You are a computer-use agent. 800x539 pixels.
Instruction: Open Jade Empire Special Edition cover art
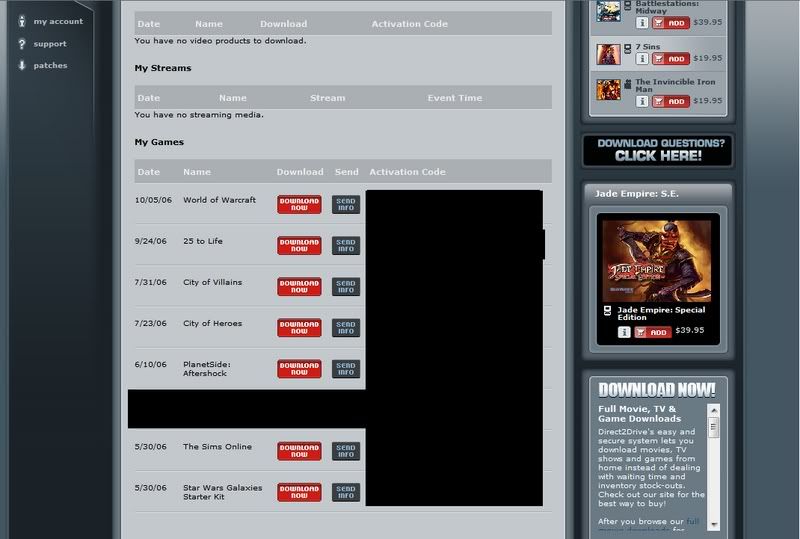coord(657,261)
